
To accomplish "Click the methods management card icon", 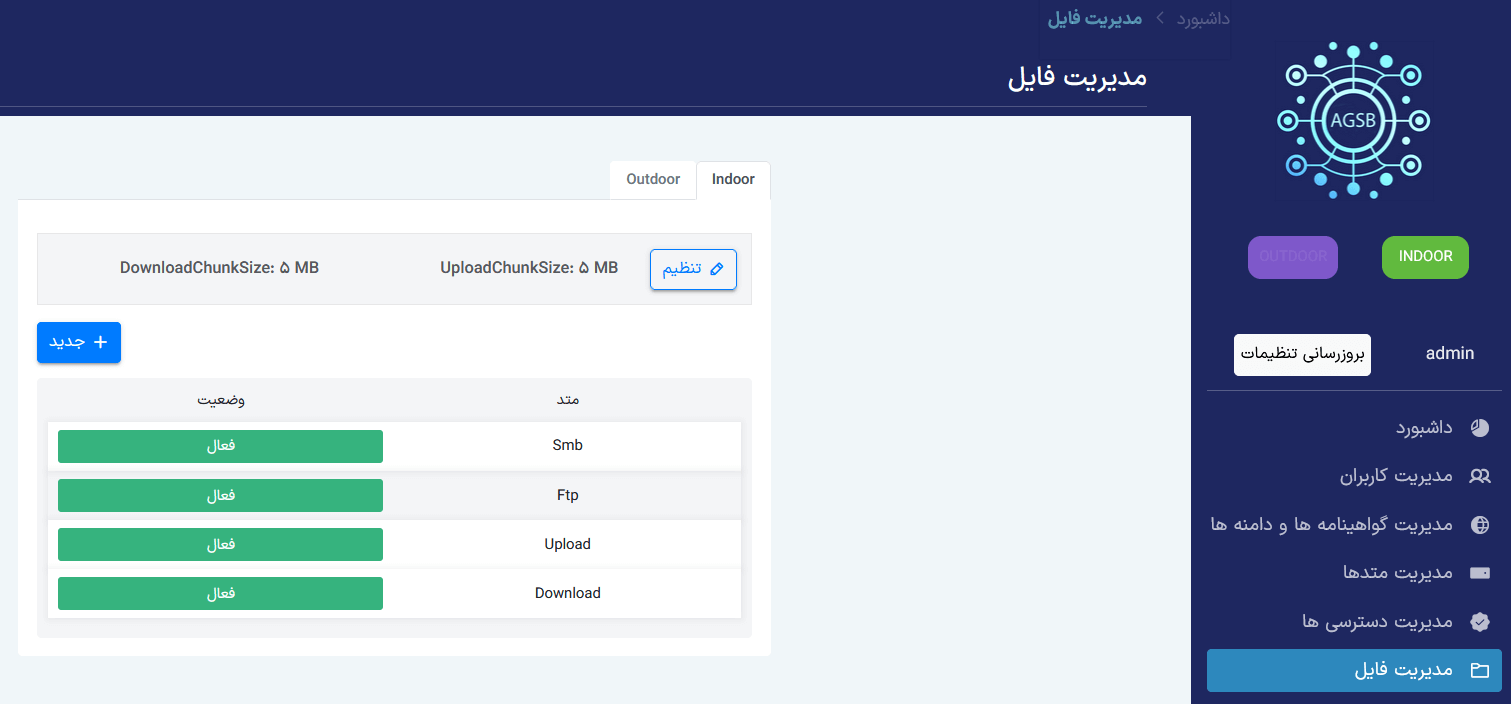I will (x=1479, y=573).
